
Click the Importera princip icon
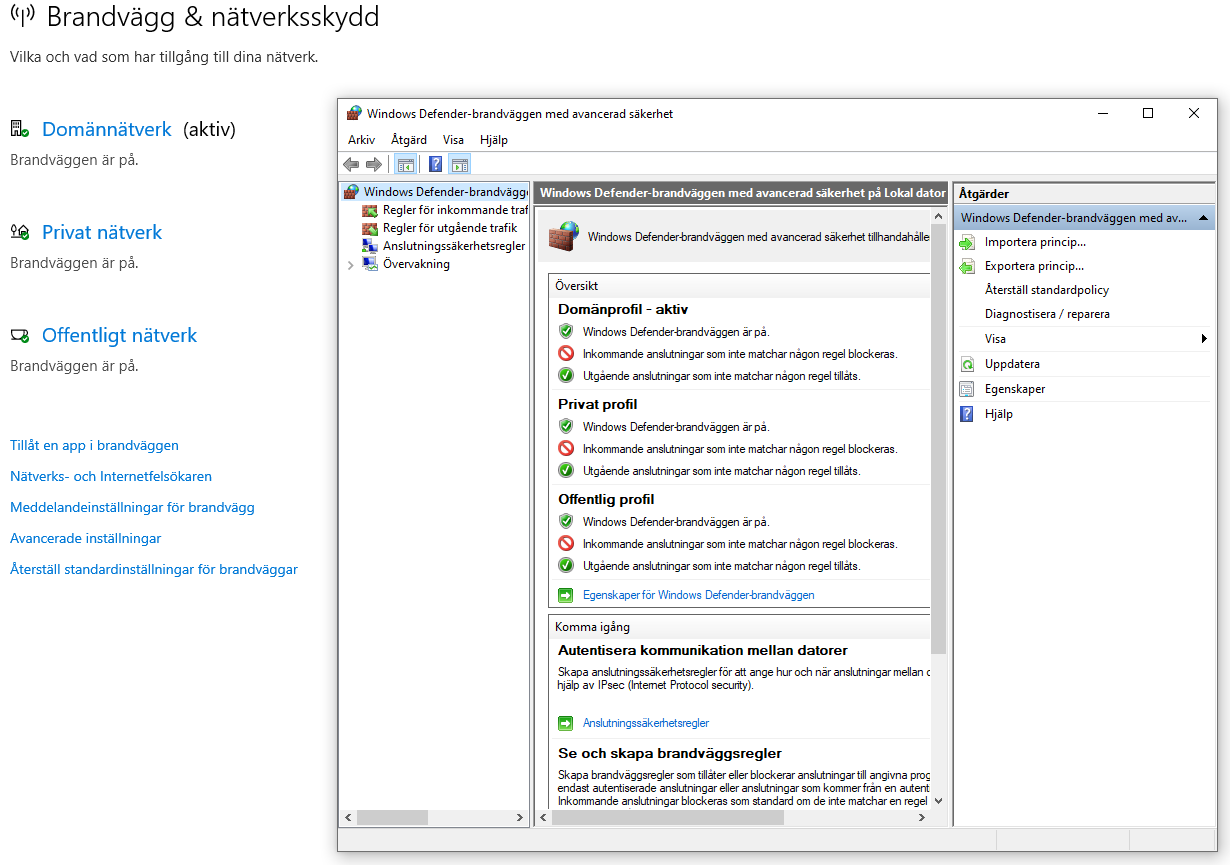pyautogui.click(x=967, y=242)
